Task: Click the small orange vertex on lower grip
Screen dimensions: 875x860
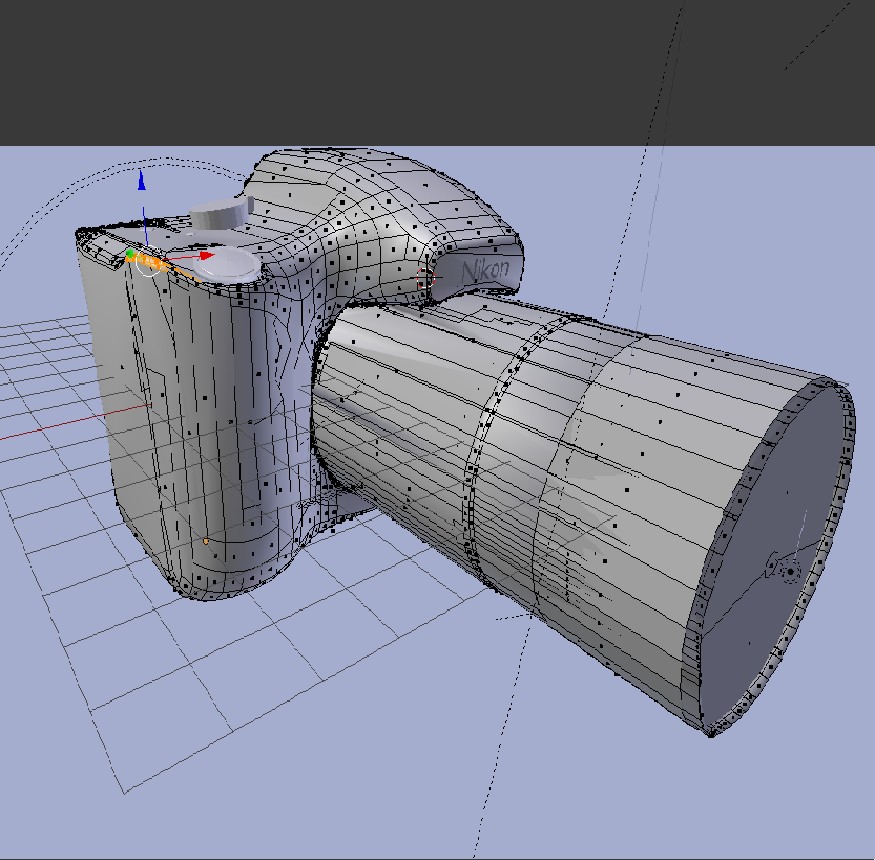Action: [x=207, y=541]
